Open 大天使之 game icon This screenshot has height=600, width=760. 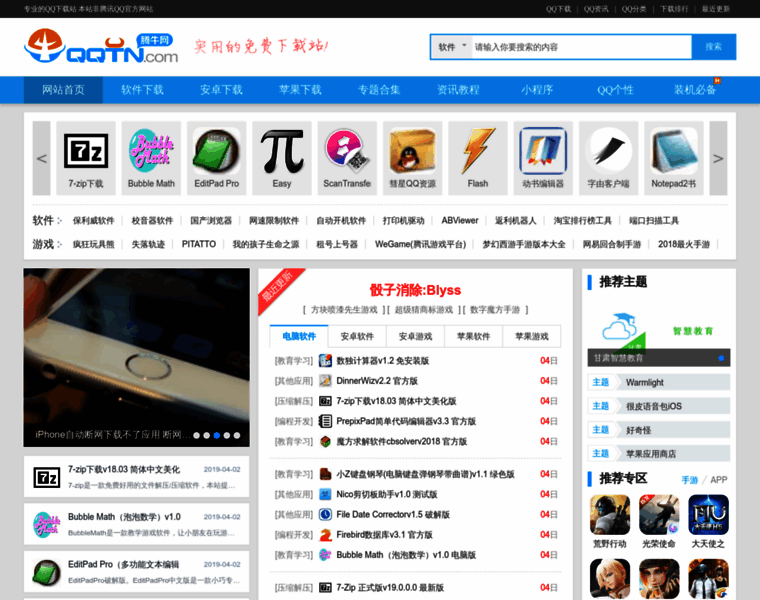[x=708, y=515]
